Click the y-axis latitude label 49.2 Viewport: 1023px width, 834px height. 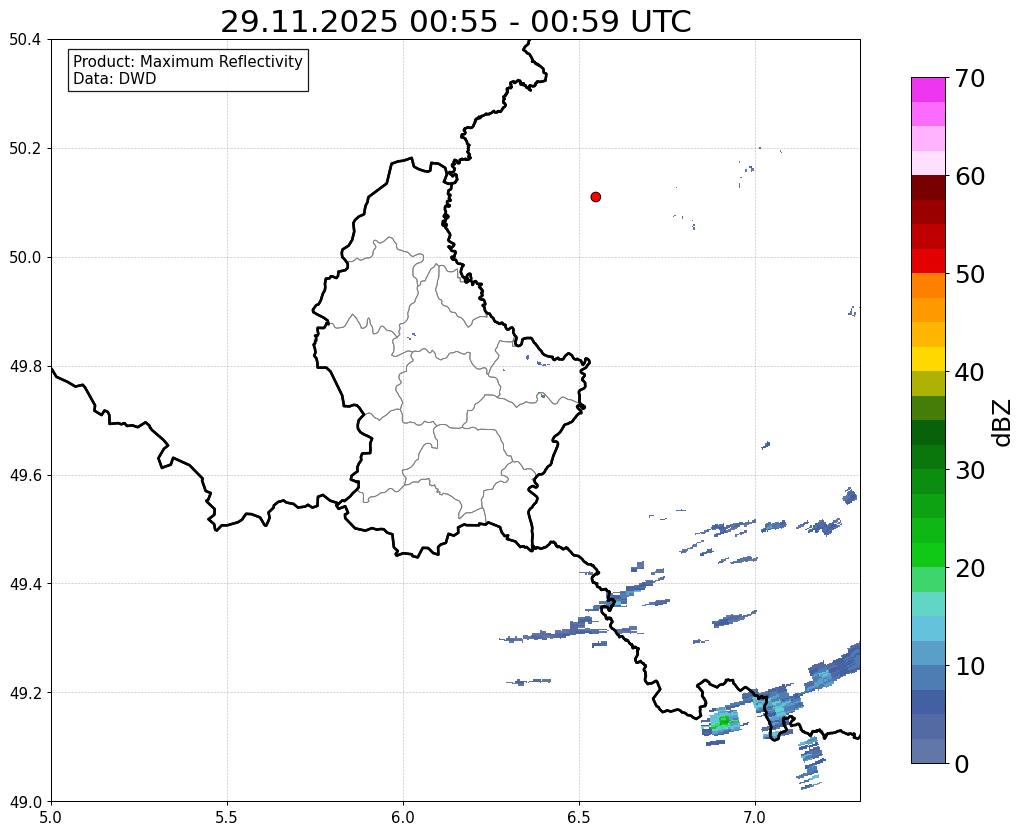pyautogui.click(x=25, y=692)
